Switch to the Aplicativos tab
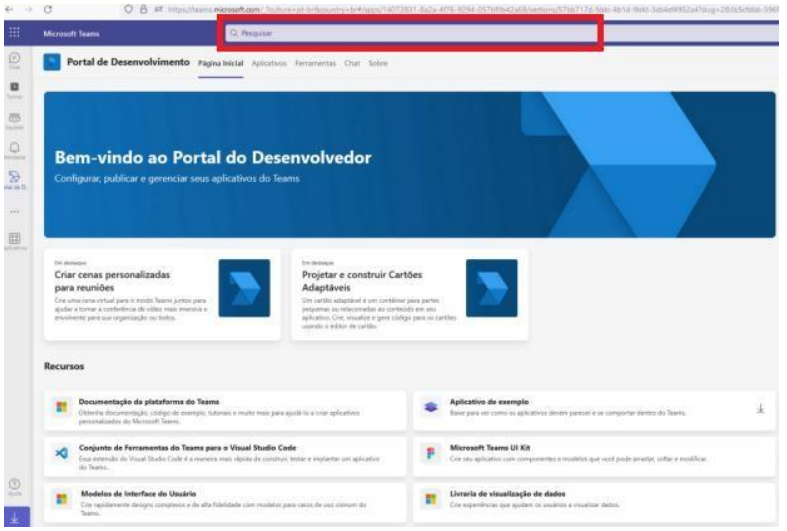787x531 pixels. (x=269, y=64)
